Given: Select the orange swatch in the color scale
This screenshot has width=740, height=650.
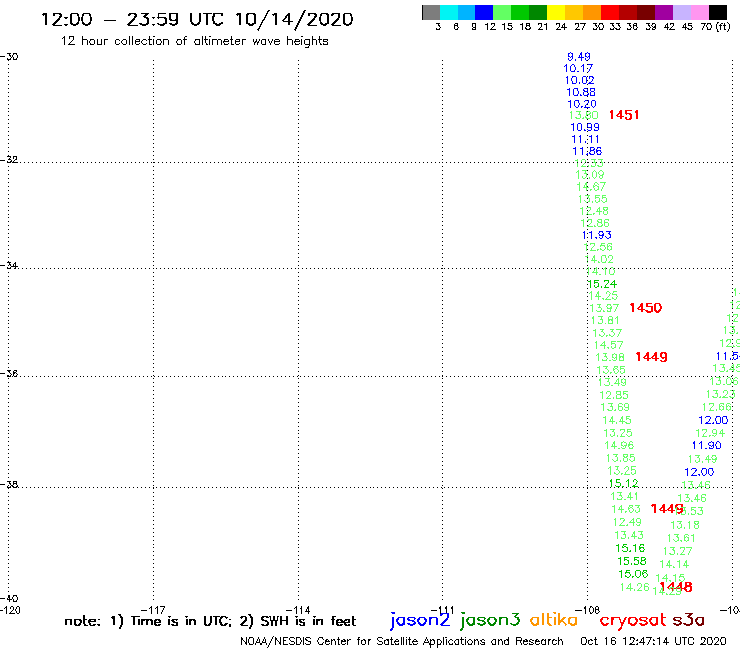Looking at the screenshot, I should click(592, 12).
